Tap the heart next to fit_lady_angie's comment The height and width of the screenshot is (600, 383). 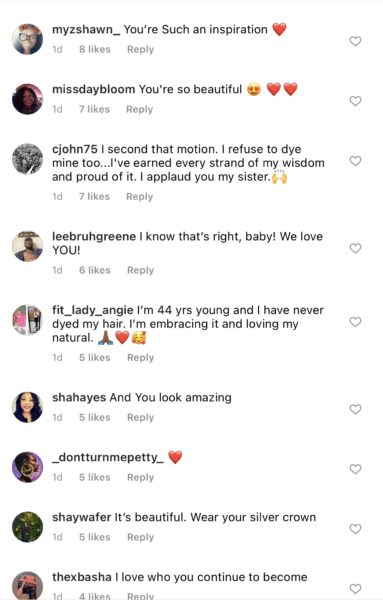(355, 322)
